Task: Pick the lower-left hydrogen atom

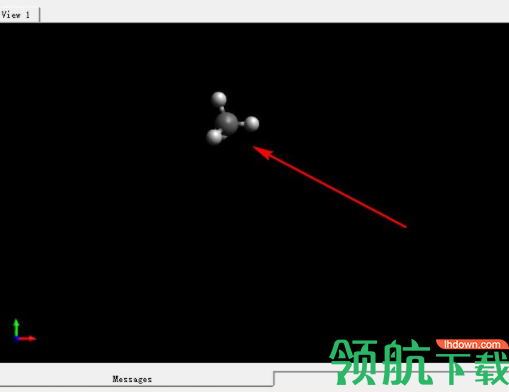Action: [x=214, y=137]
